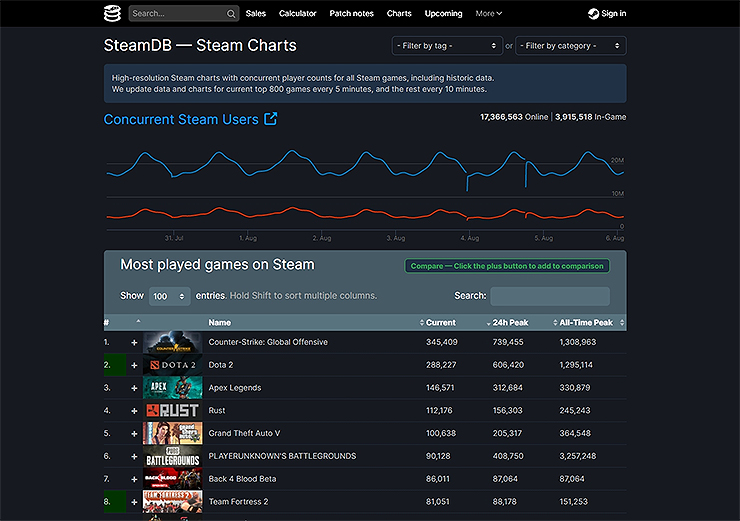Screen dimensions: 740x521
Task: Open the Calculator page
Action: click(297, 14)
